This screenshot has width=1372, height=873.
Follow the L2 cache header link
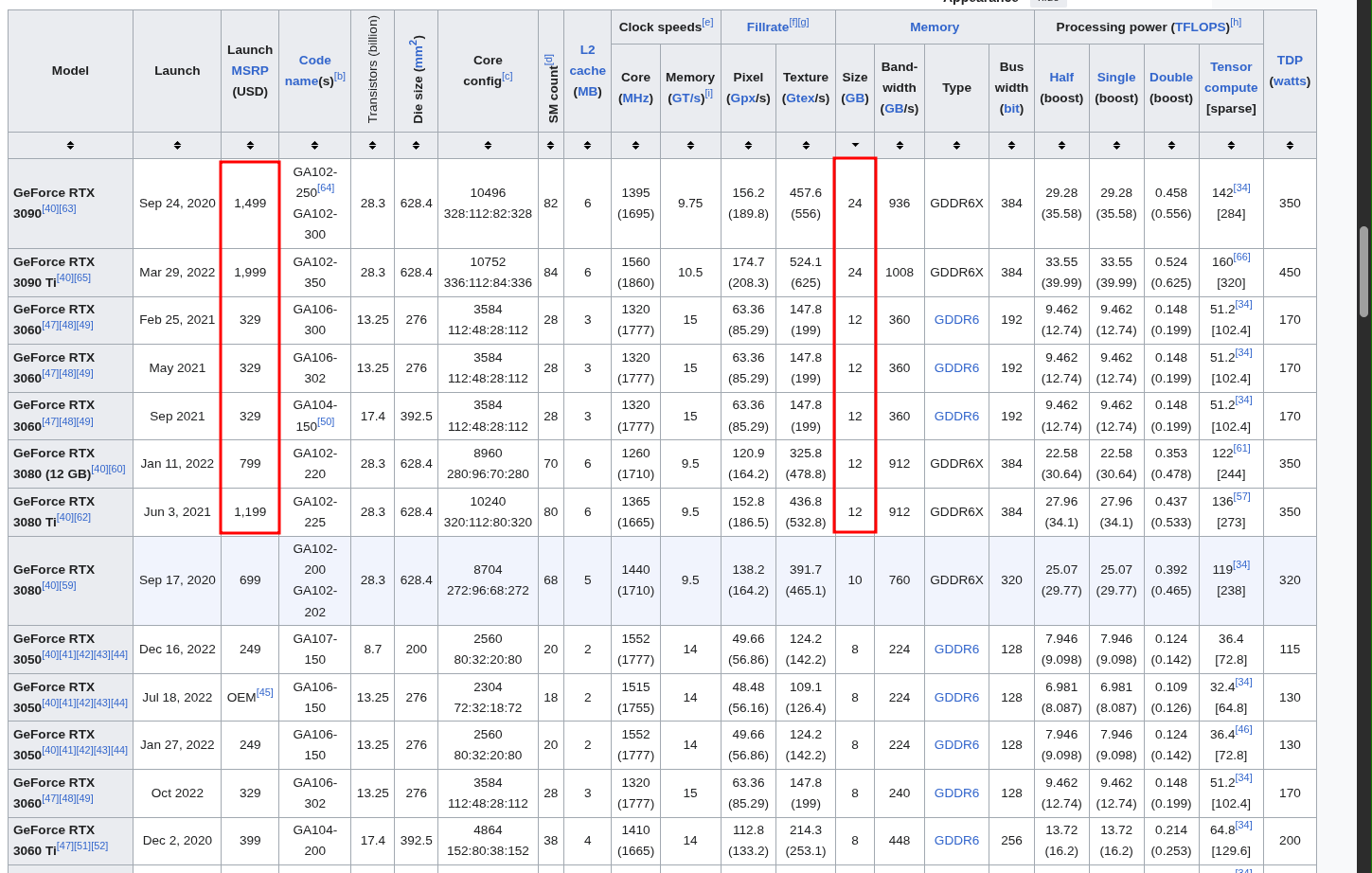tap(587, 60)
